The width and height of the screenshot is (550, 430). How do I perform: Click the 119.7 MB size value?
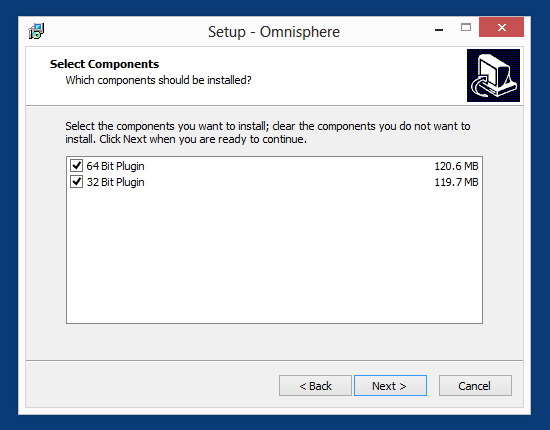coord(456,182)
